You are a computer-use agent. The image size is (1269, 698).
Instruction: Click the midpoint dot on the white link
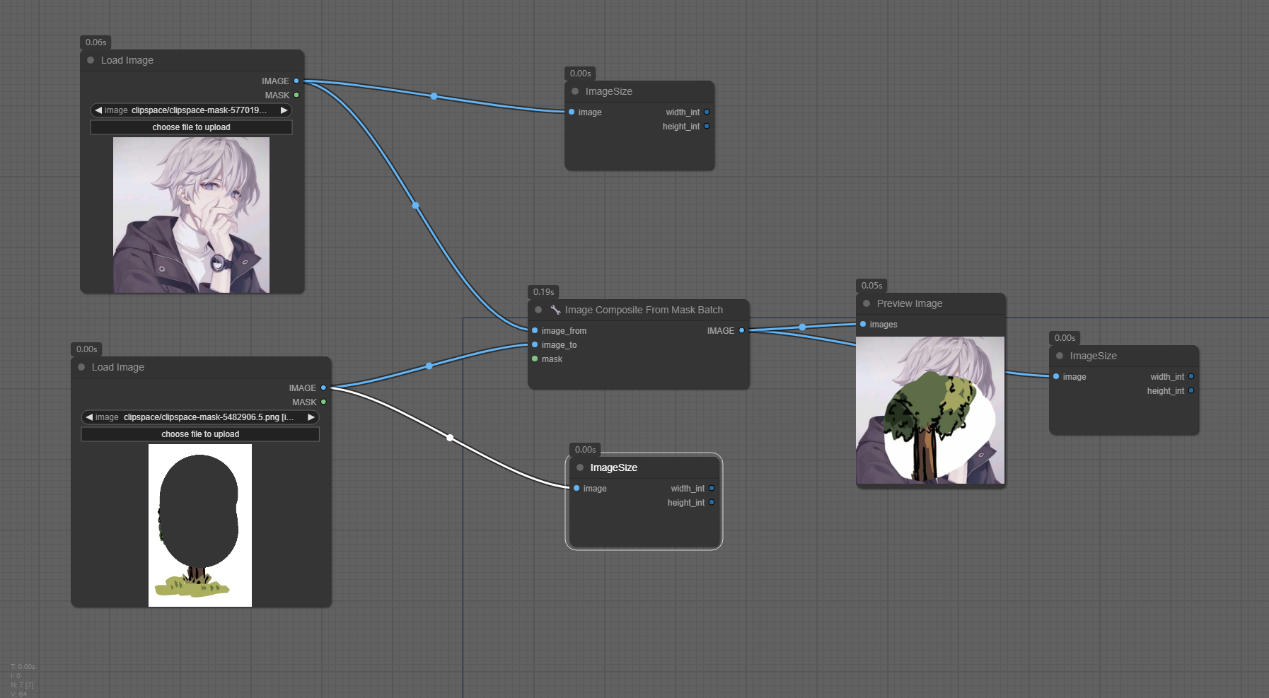pos(450,438)
